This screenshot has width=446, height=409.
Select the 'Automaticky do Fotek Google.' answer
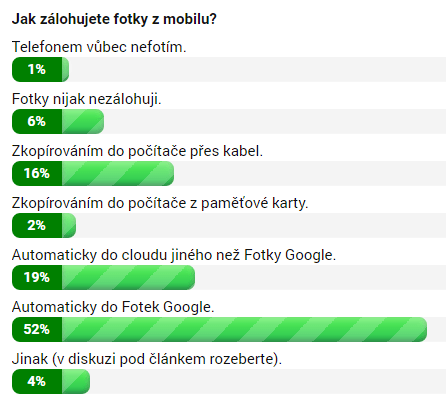point(113,307)
